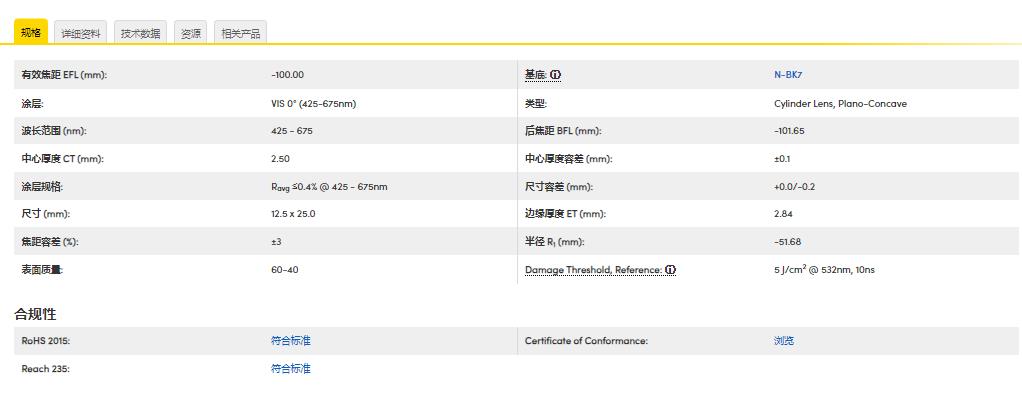Viewport: 1022px width, 411px height.
Task: Click the info icon beside Damage Threshold
Action: pos(671,270)
